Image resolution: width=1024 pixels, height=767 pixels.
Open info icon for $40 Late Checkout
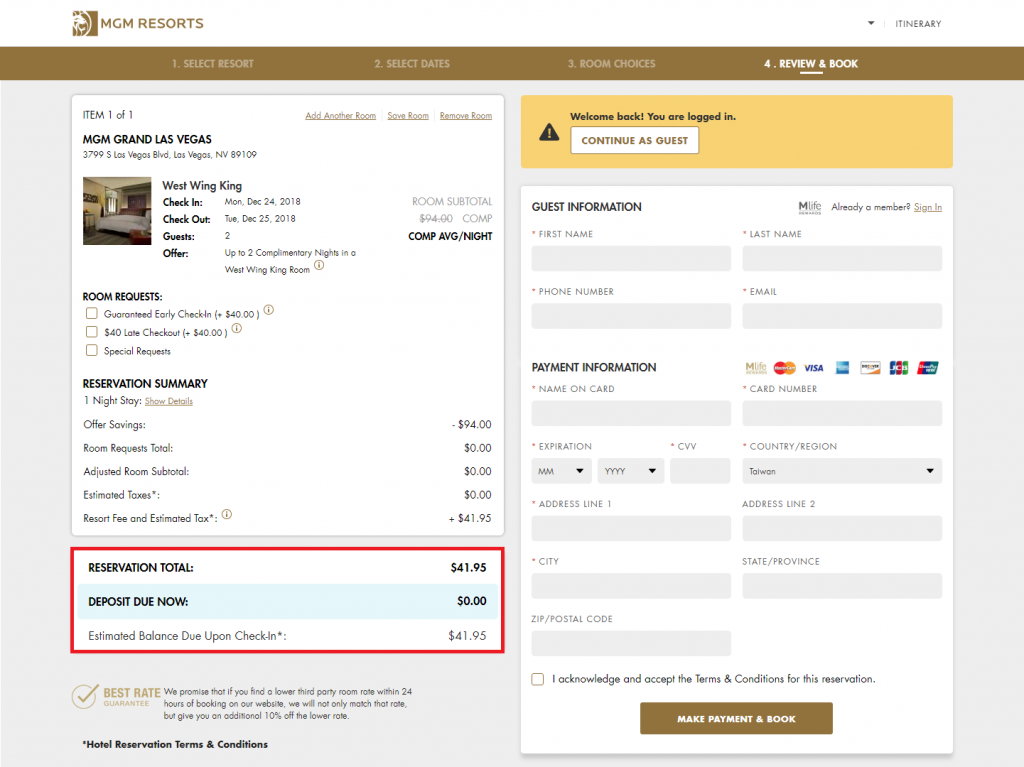[236, 329]
